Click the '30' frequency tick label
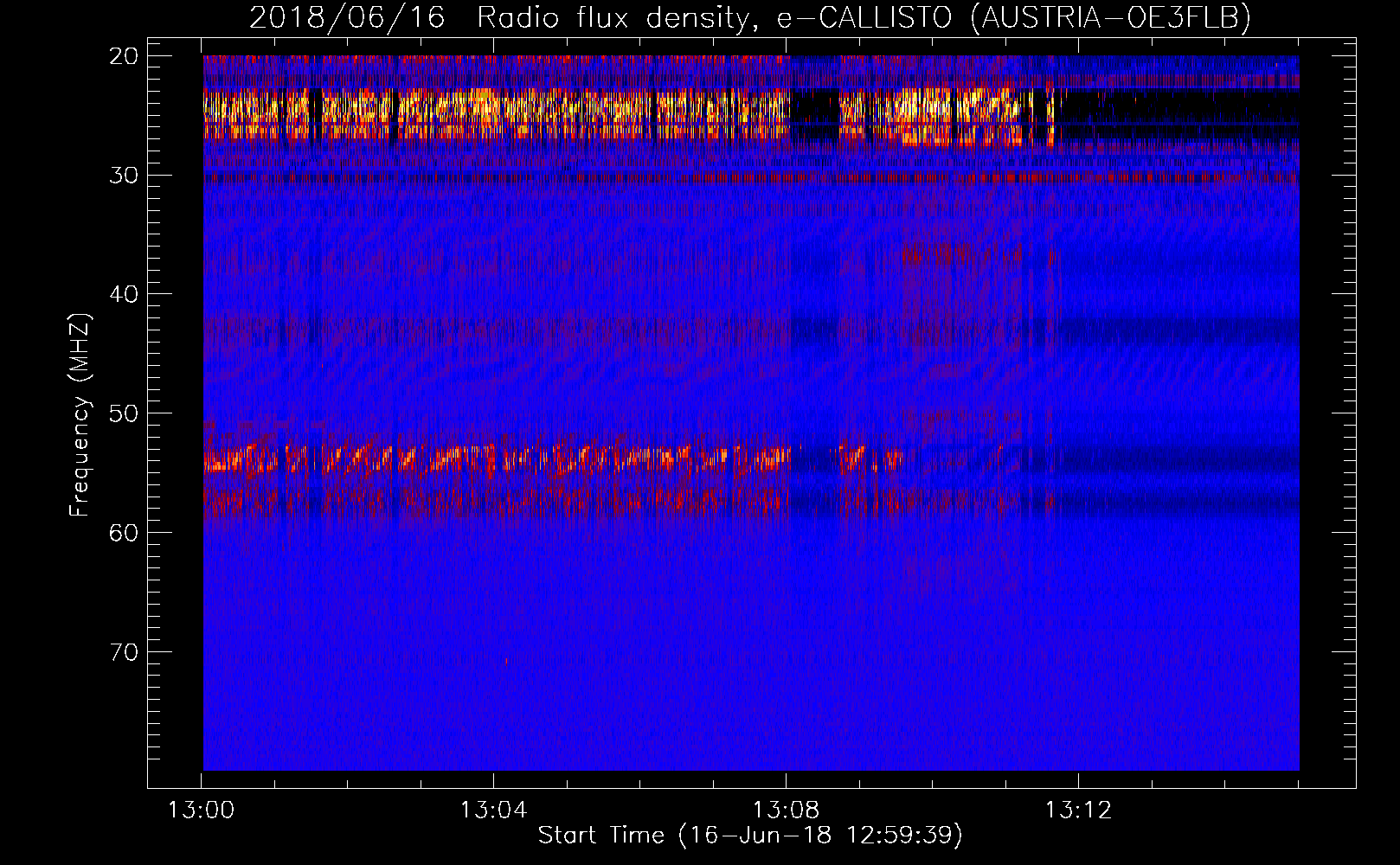1400x865 pixels. click(x=125, y=176)
